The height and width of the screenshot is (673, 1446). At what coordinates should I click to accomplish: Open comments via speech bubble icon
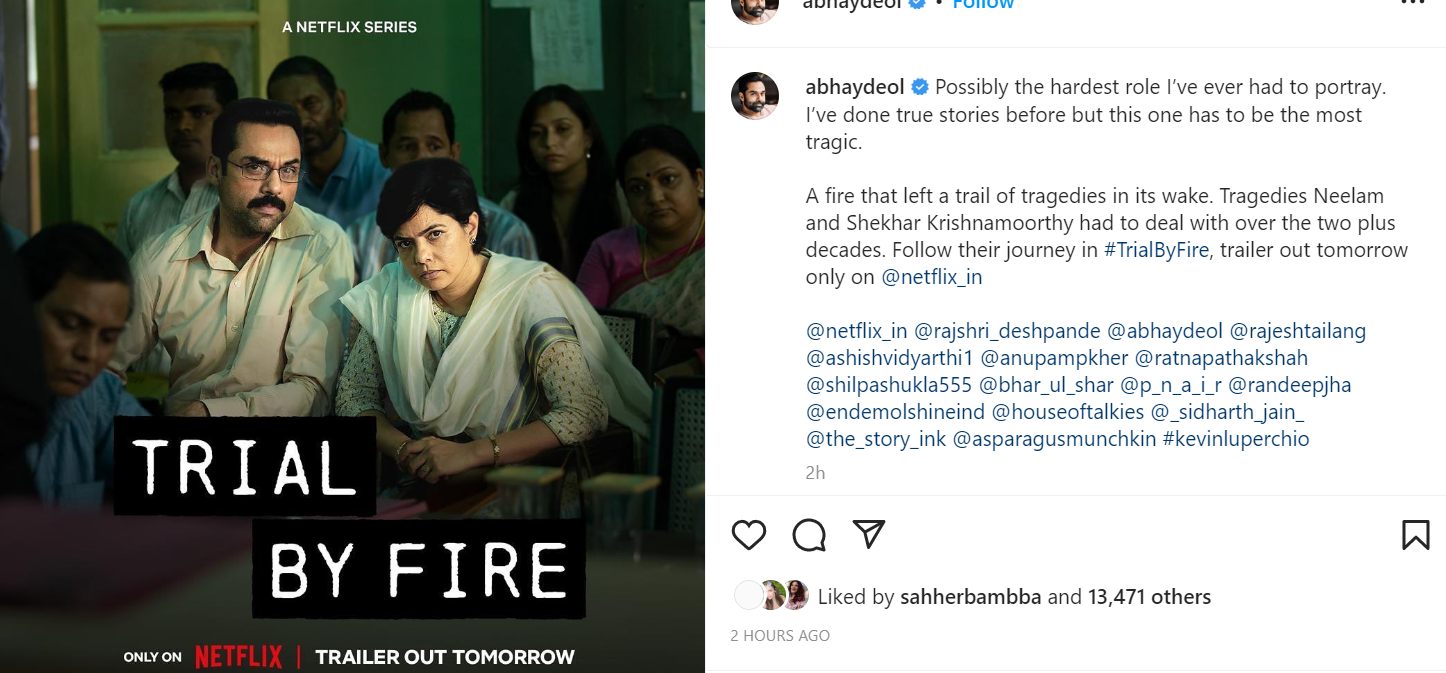(x=809, y=535)
